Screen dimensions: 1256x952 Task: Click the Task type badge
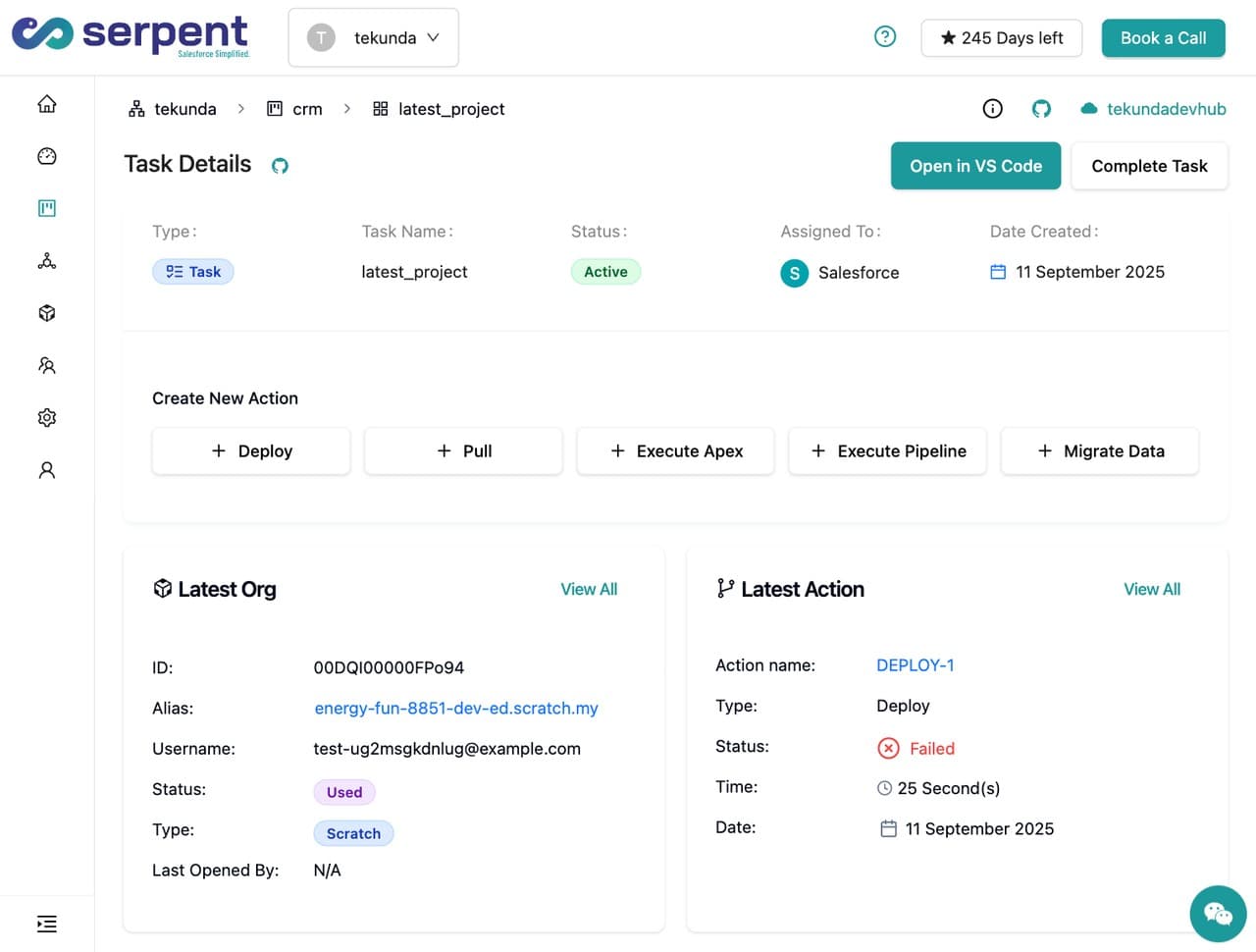(193, 272)
